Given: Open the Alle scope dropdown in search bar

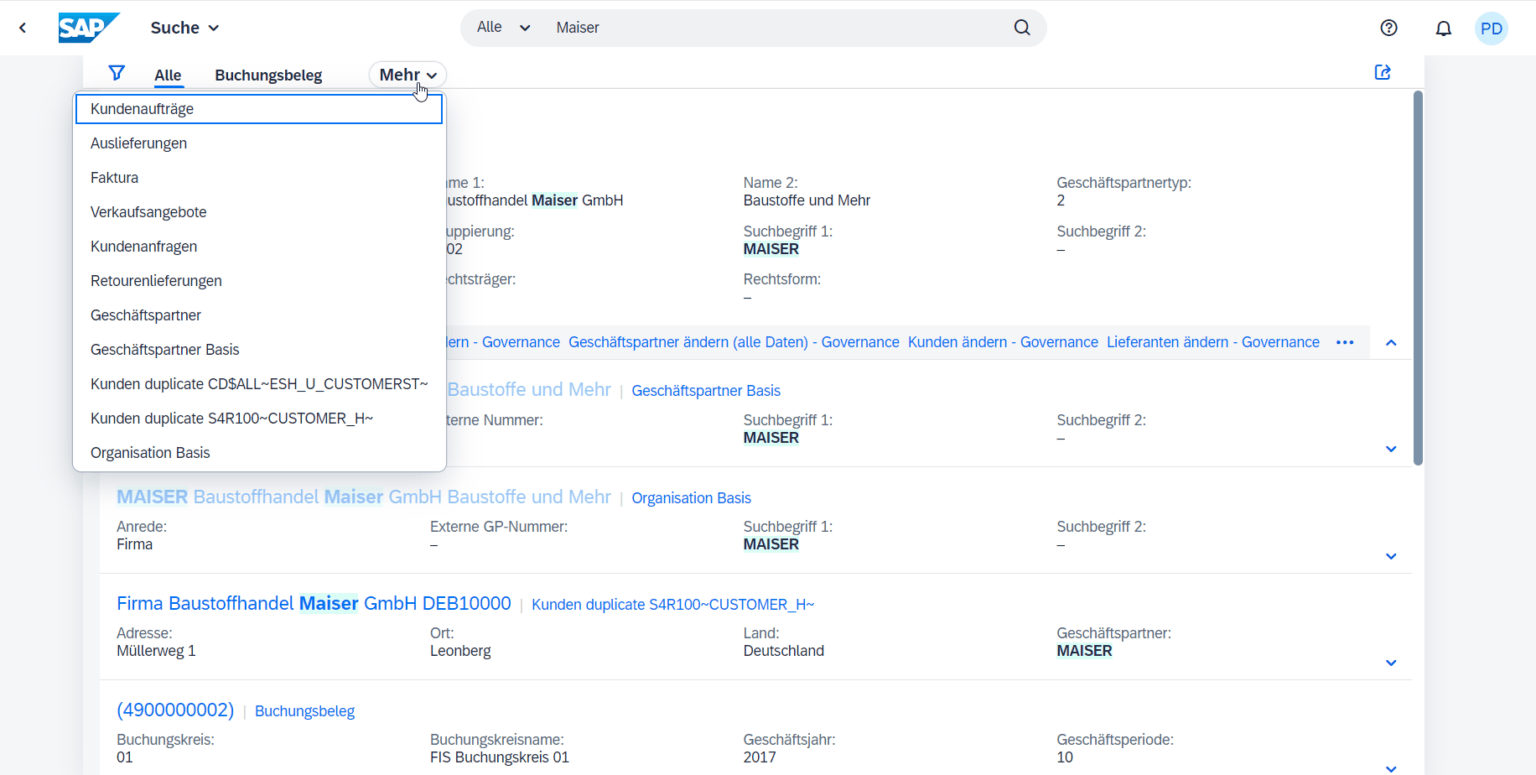Looking at the screenshot, I should (503, 27).
